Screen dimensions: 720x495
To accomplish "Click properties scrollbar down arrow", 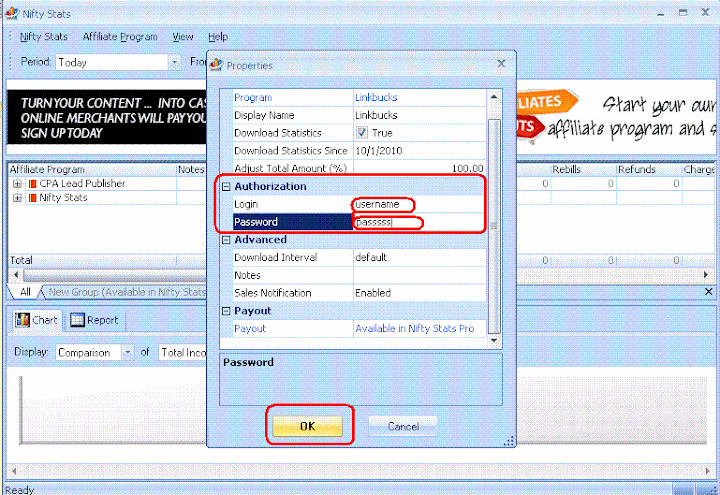I will coord(494,340).
